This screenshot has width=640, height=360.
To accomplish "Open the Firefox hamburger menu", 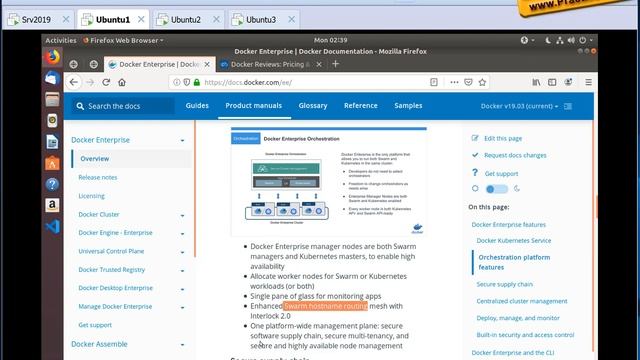I will click(x=589, y=82).
